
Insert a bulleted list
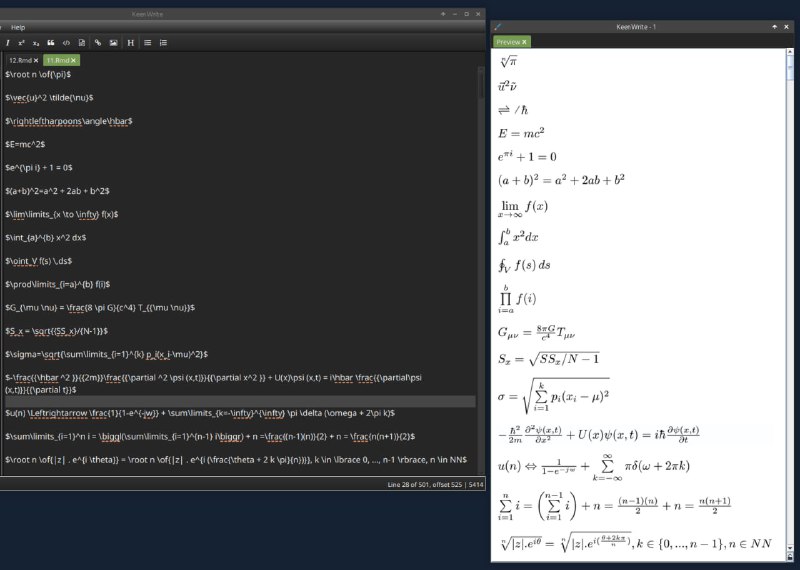click(147, 43)
